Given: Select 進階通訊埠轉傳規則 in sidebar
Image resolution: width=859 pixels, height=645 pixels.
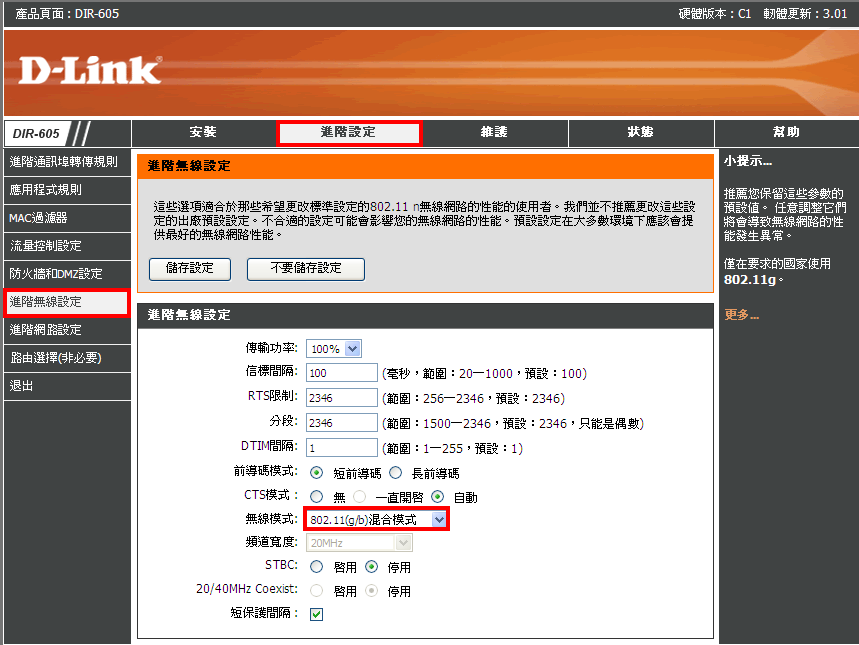Looking at the screenshot, I should pyautogui.click(x=67, y=162).
